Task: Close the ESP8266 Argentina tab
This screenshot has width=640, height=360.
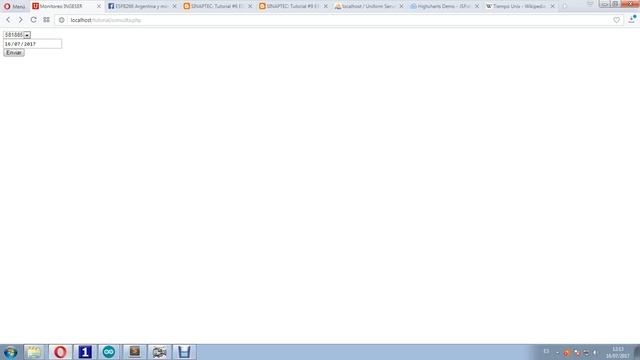Action: click(x=174, y=6)
